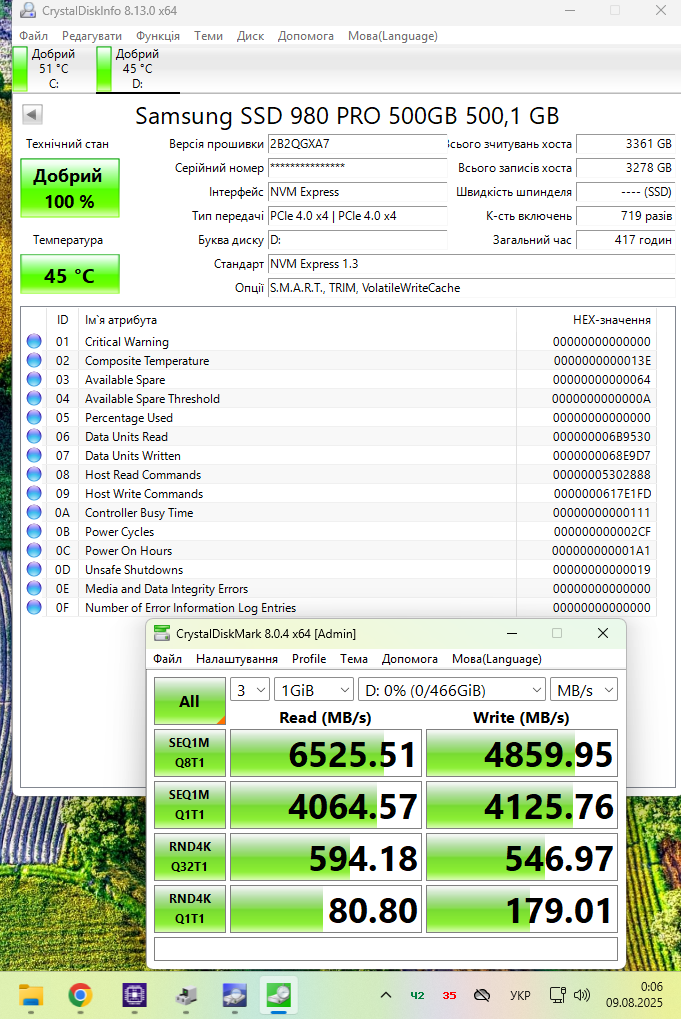Click the CrystalDiskMark taskbar icon
Image resolution: width=681 pixels, height=1019 pixels.
(x=279, y=995)
